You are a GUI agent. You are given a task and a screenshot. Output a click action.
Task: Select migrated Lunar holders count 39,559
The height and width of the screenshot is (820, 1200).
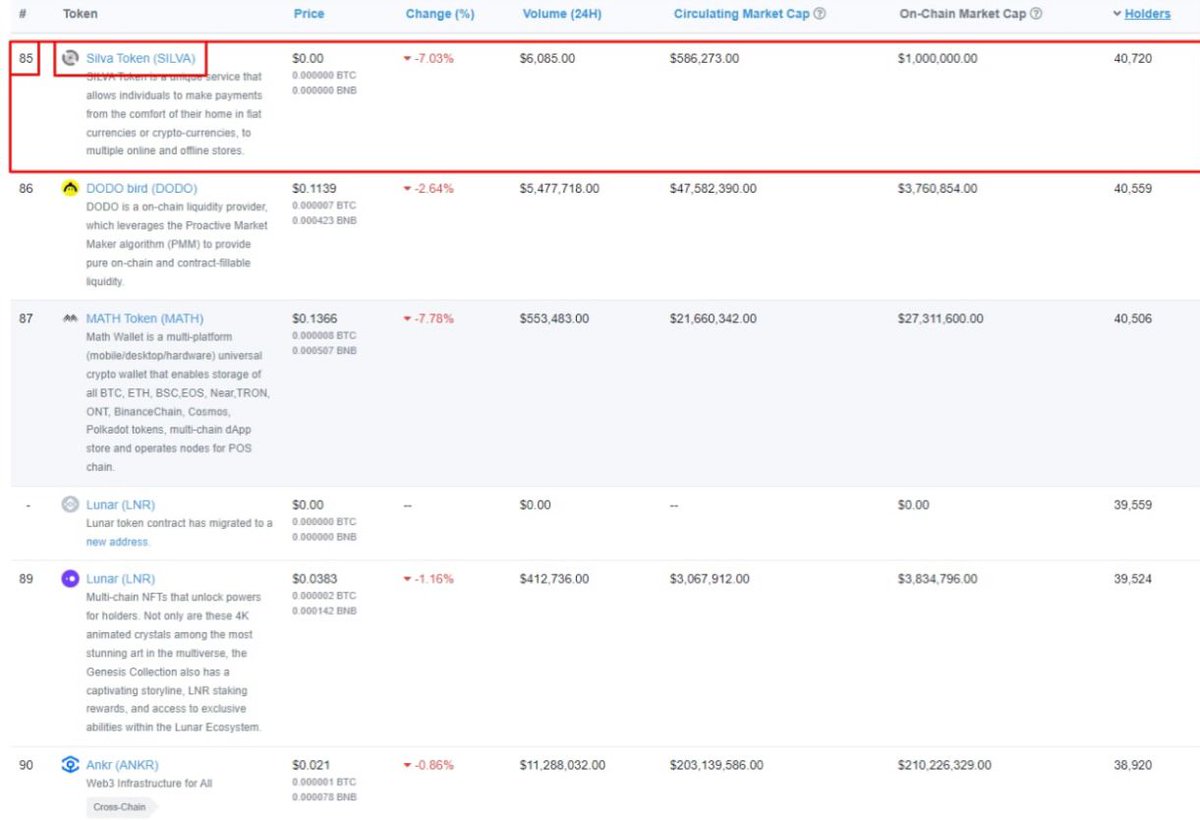click(x=1133, y=505)
